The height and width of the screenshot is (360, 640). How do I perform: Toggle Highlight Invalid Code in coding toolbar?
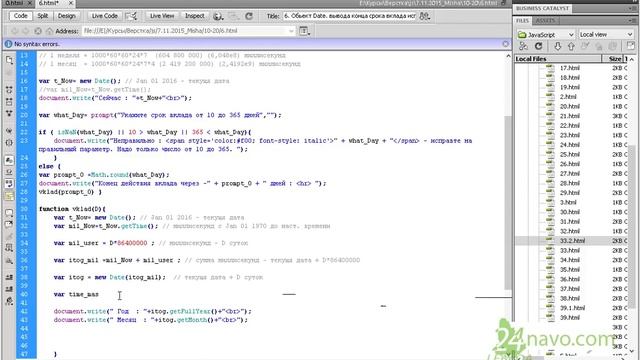click(9, 172)
